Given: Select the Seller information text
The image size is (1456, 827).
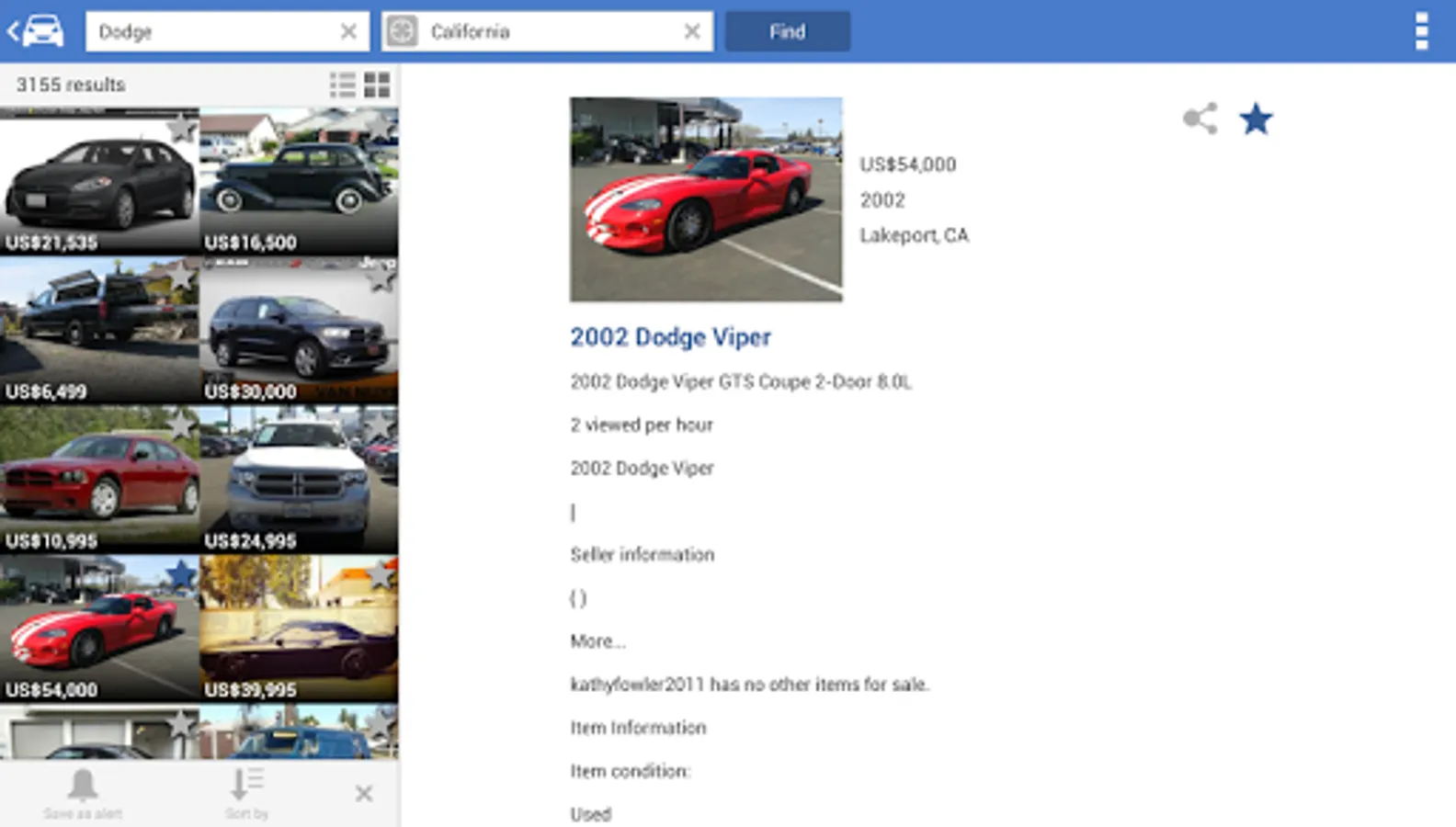Looking at the screenshot, I should coord(642,554).
